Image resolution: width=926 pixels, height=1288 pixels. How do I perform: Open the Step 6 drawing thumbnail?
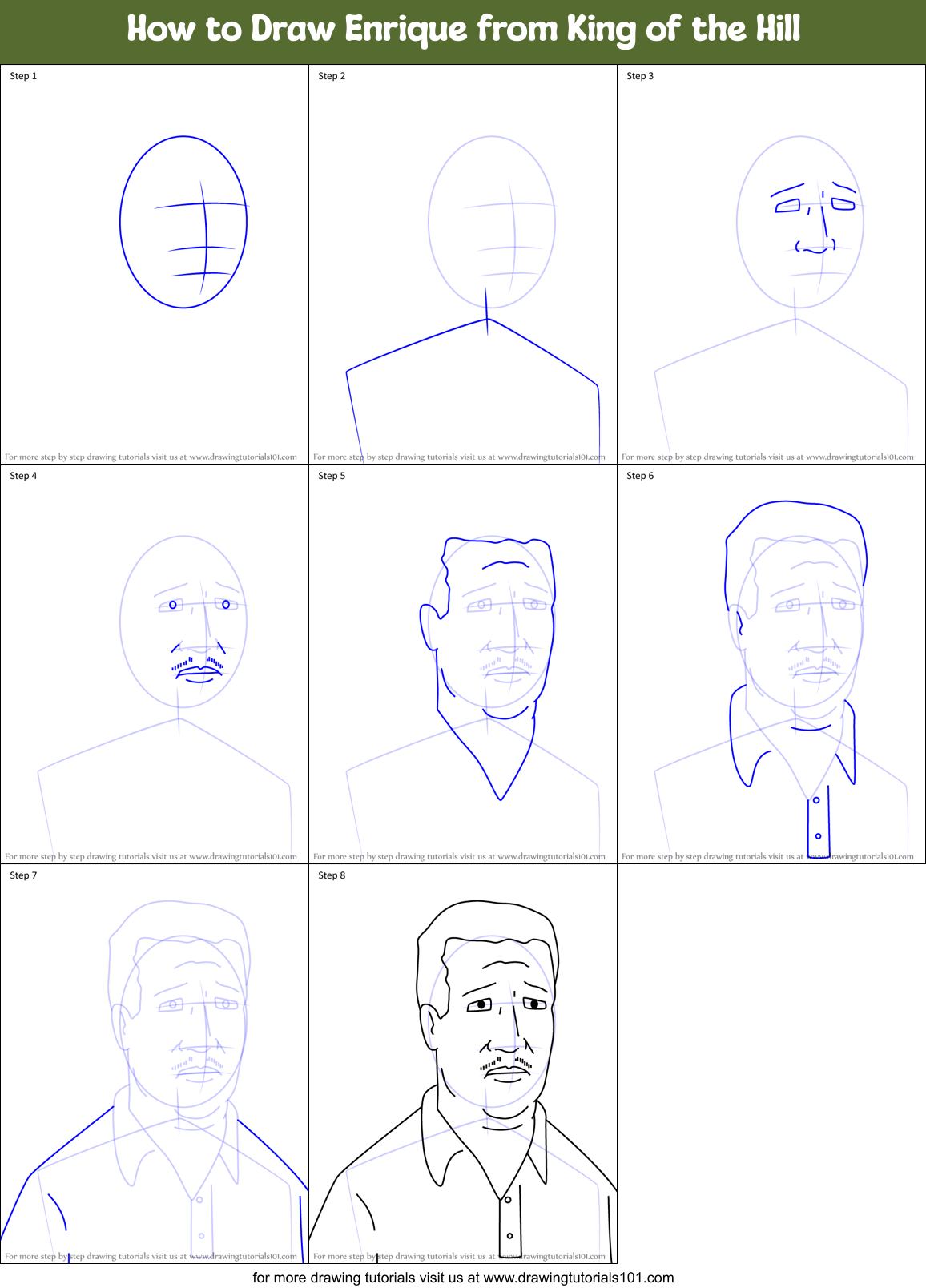771,664
